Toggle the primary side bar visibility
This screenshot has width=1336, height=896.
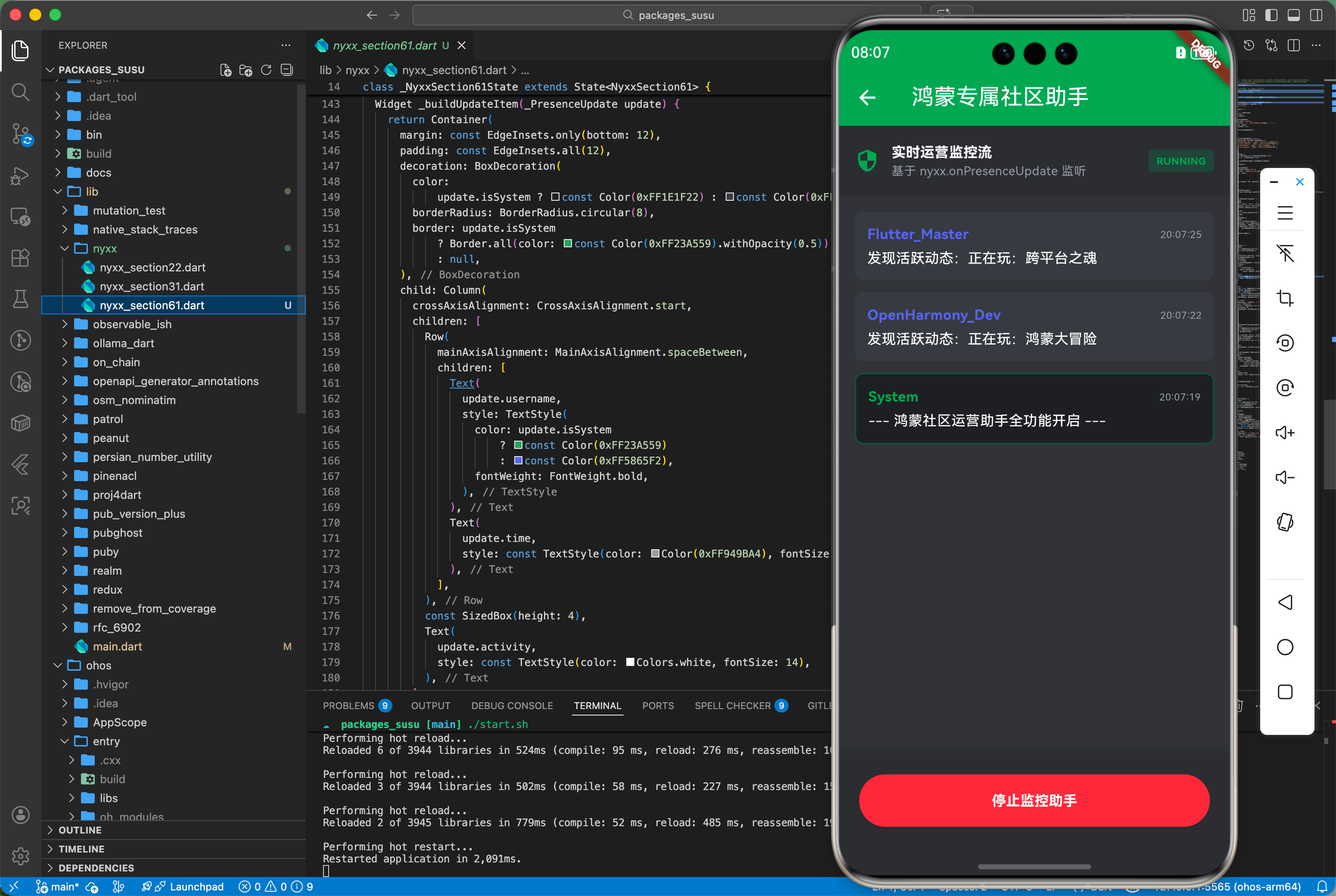point(1271,15)
